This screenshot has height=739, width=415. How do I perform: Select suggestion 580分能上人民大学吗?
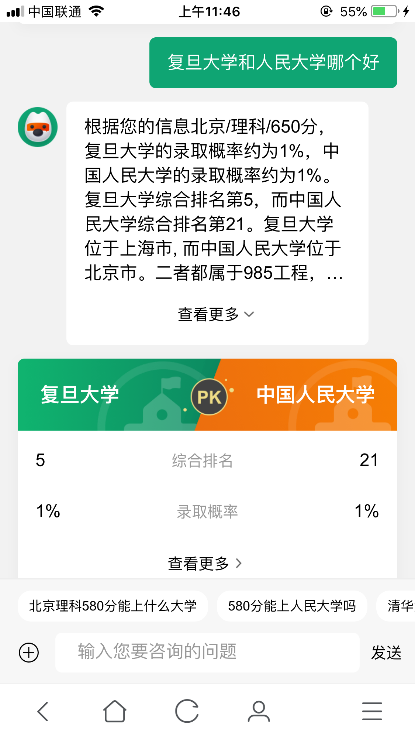292,606
